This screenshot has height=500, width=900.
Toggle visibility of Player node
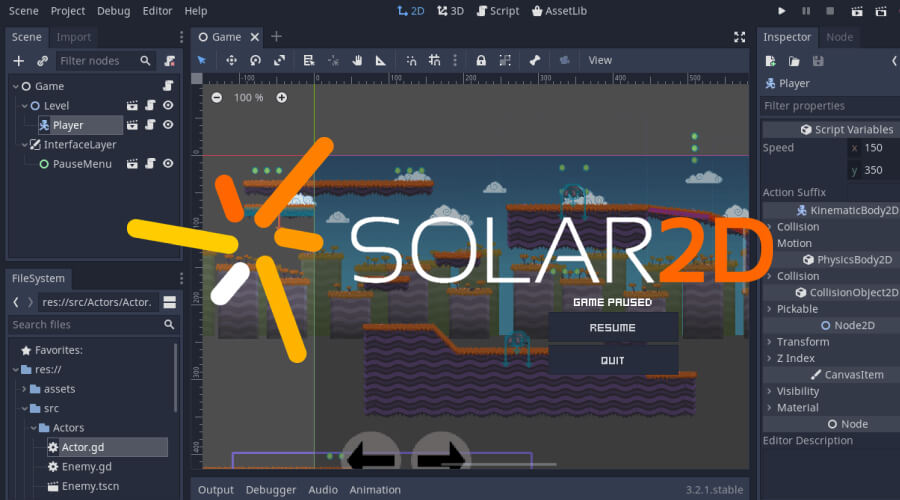tap(168, 125)
